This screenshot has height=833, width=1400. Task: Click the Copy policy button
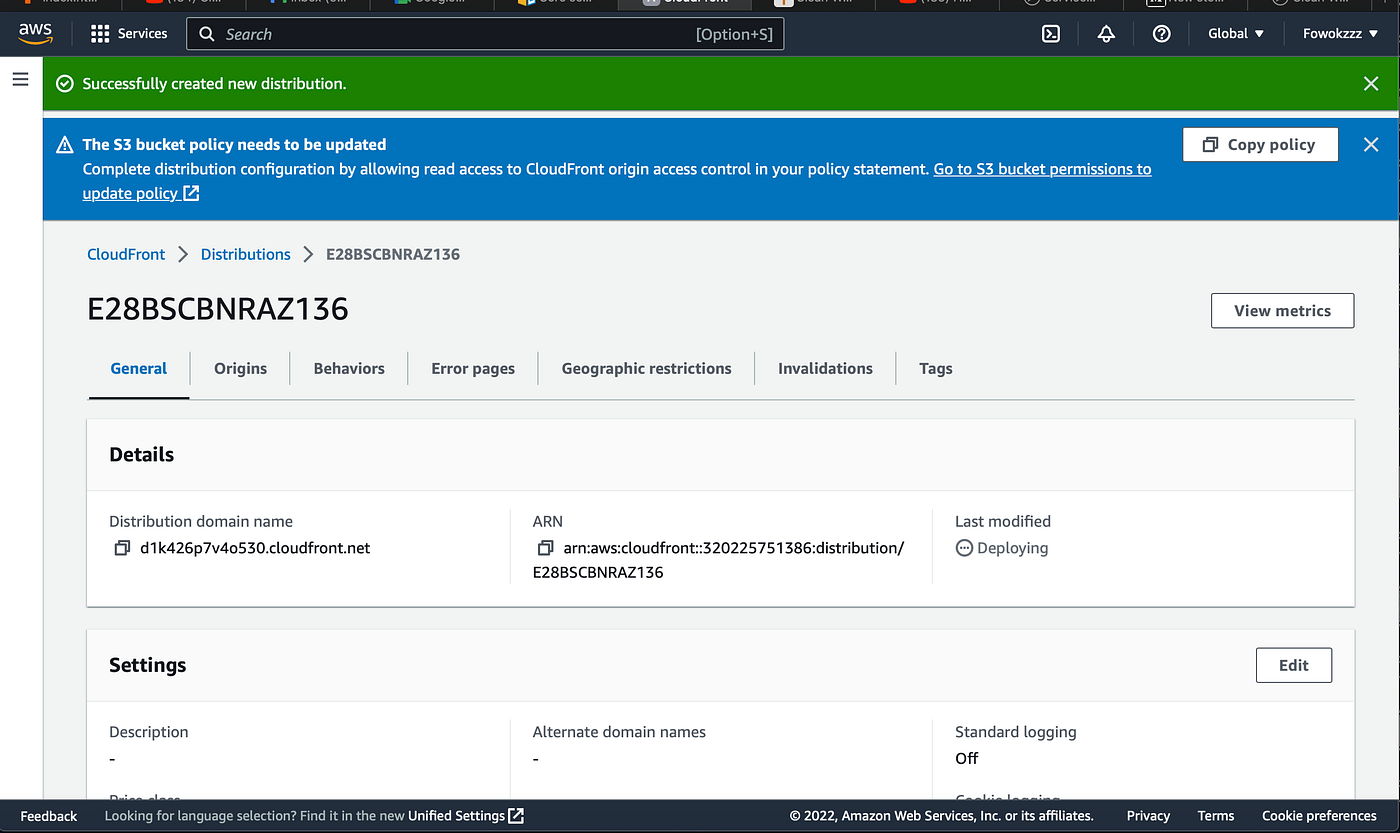click(1260, 145)
